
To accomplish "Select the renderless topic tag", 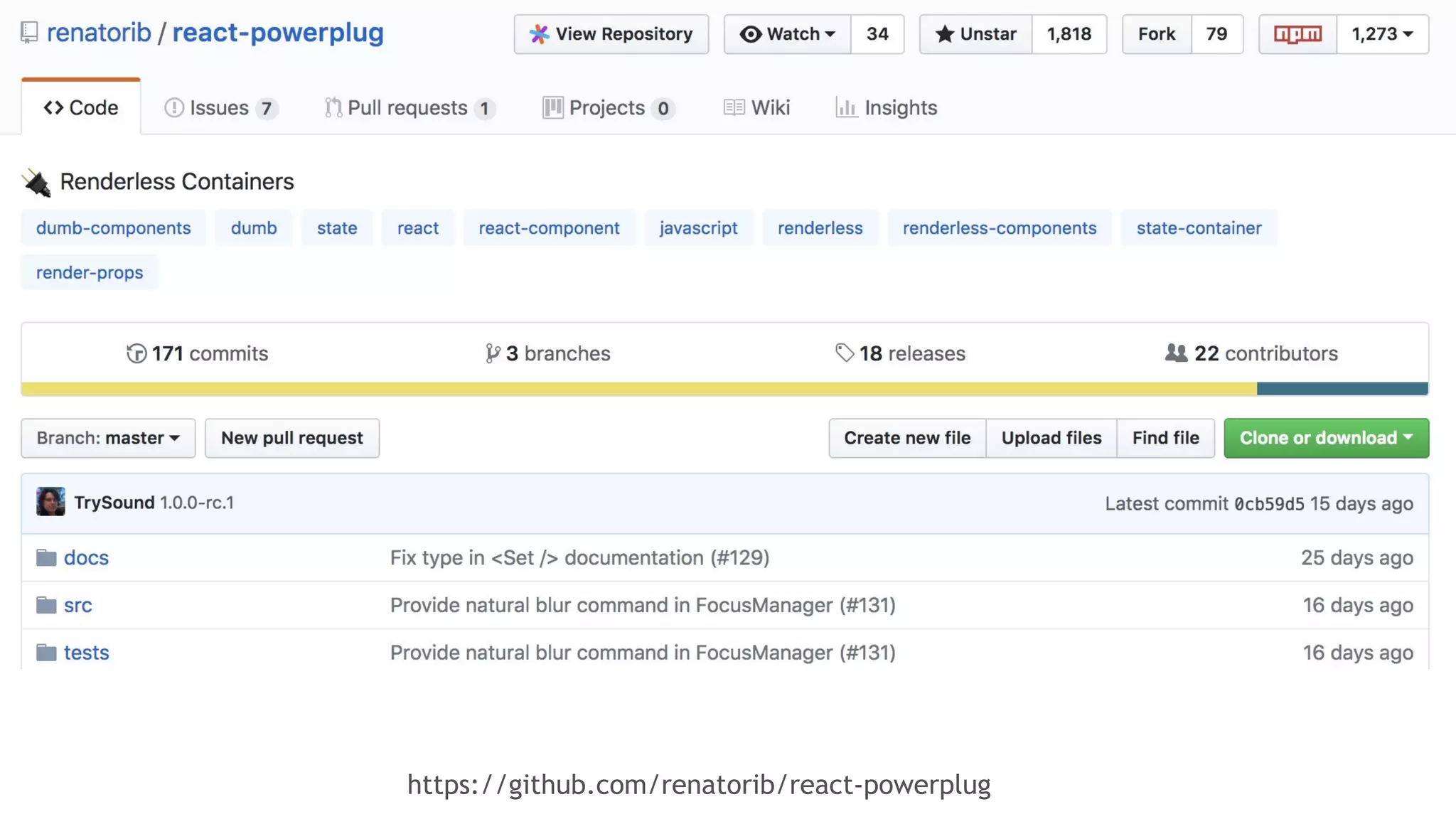I will (820, 227).
